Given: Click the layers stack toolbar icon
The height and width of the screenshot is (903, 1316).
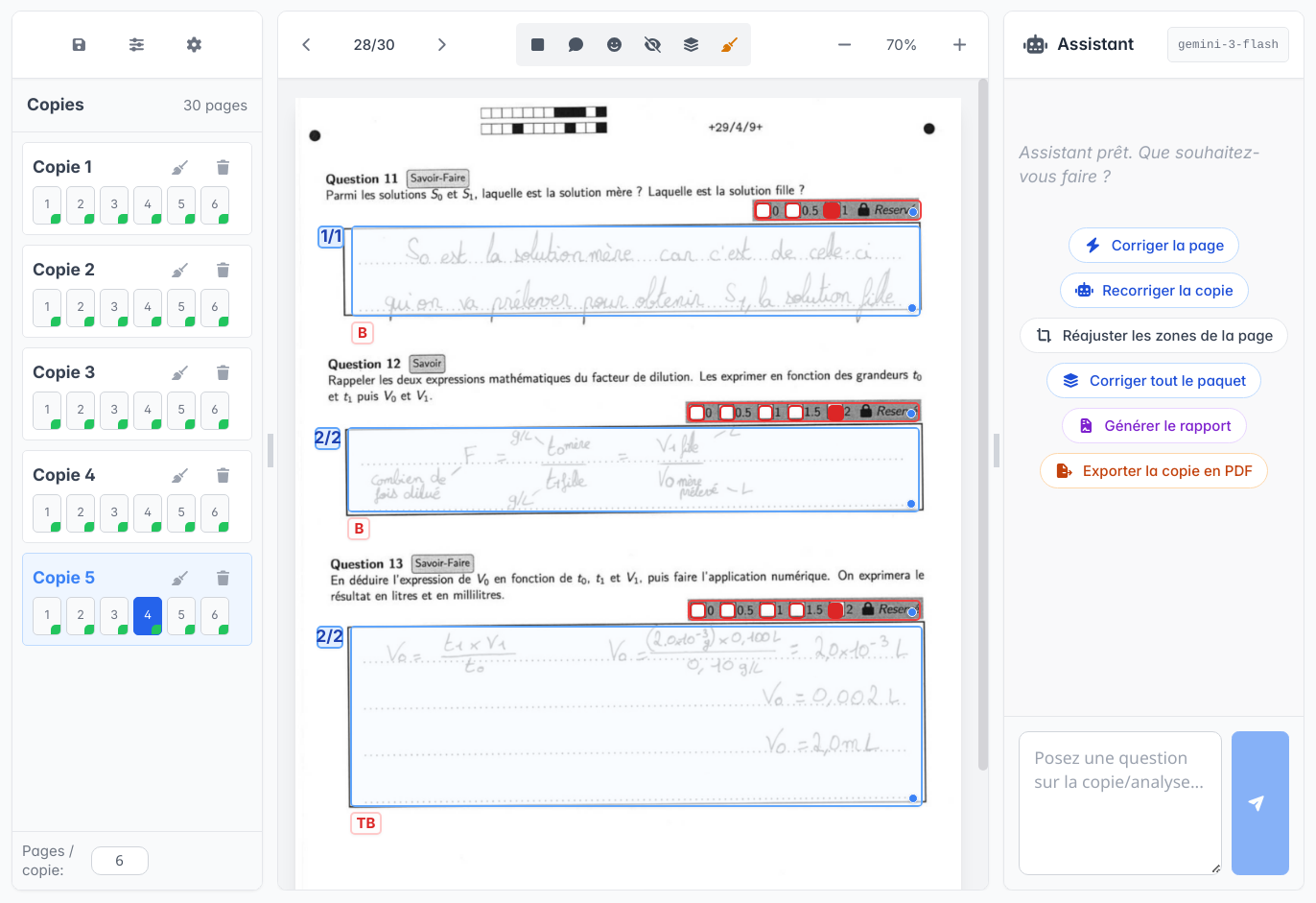Looking at the screenshot, I should (691, 45).
